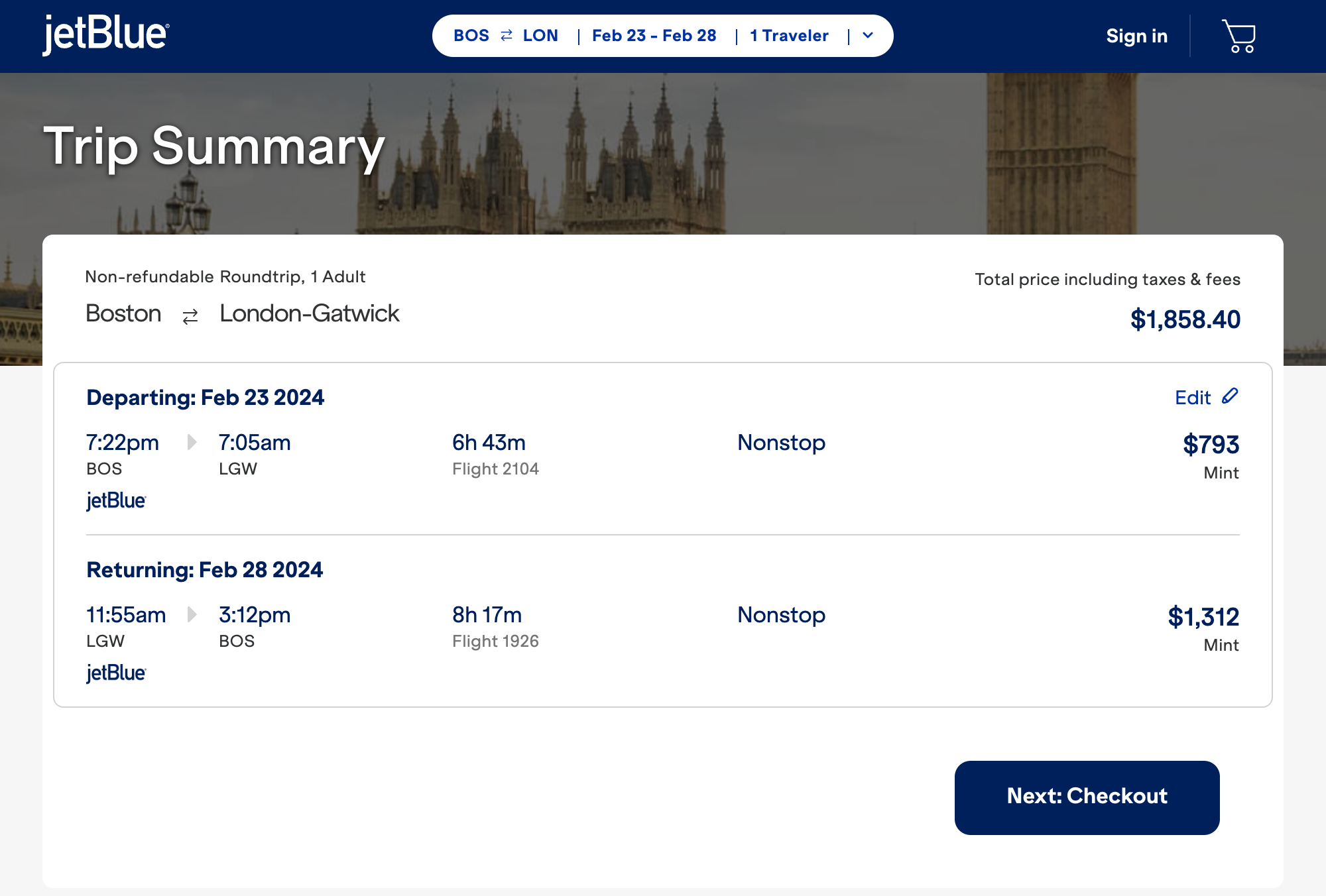Click the $1,858.40 total price
This screenshot has width=1326, height=896.
pyautogui.click(x=1185, y=319)
